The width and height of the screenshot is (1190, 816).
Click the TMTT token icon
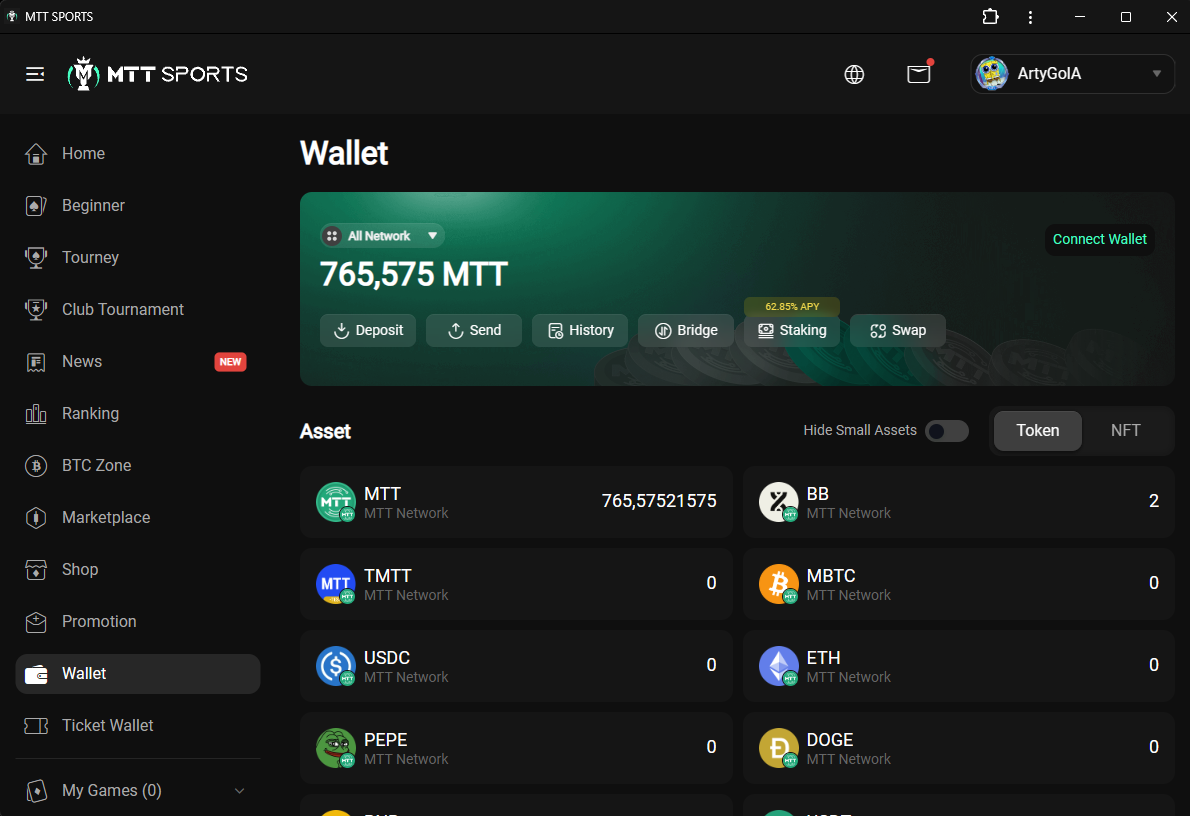point(335,584)
